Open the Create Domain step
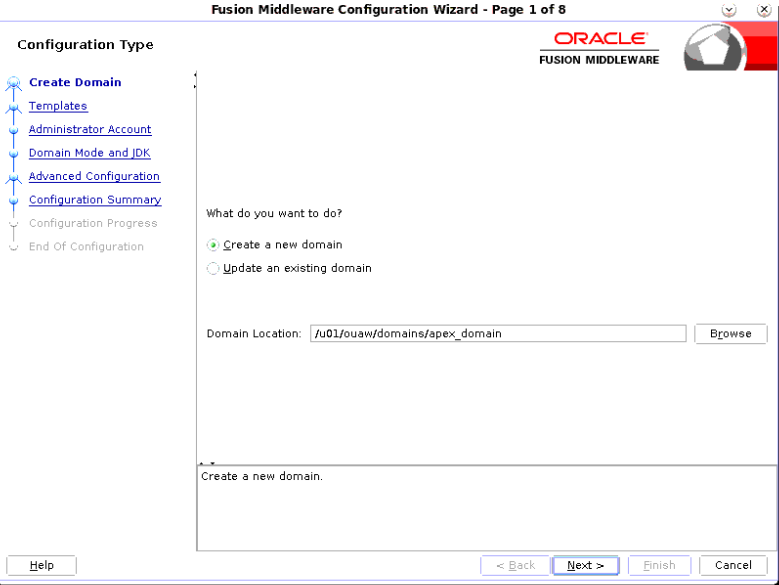 tap(75, 82)
